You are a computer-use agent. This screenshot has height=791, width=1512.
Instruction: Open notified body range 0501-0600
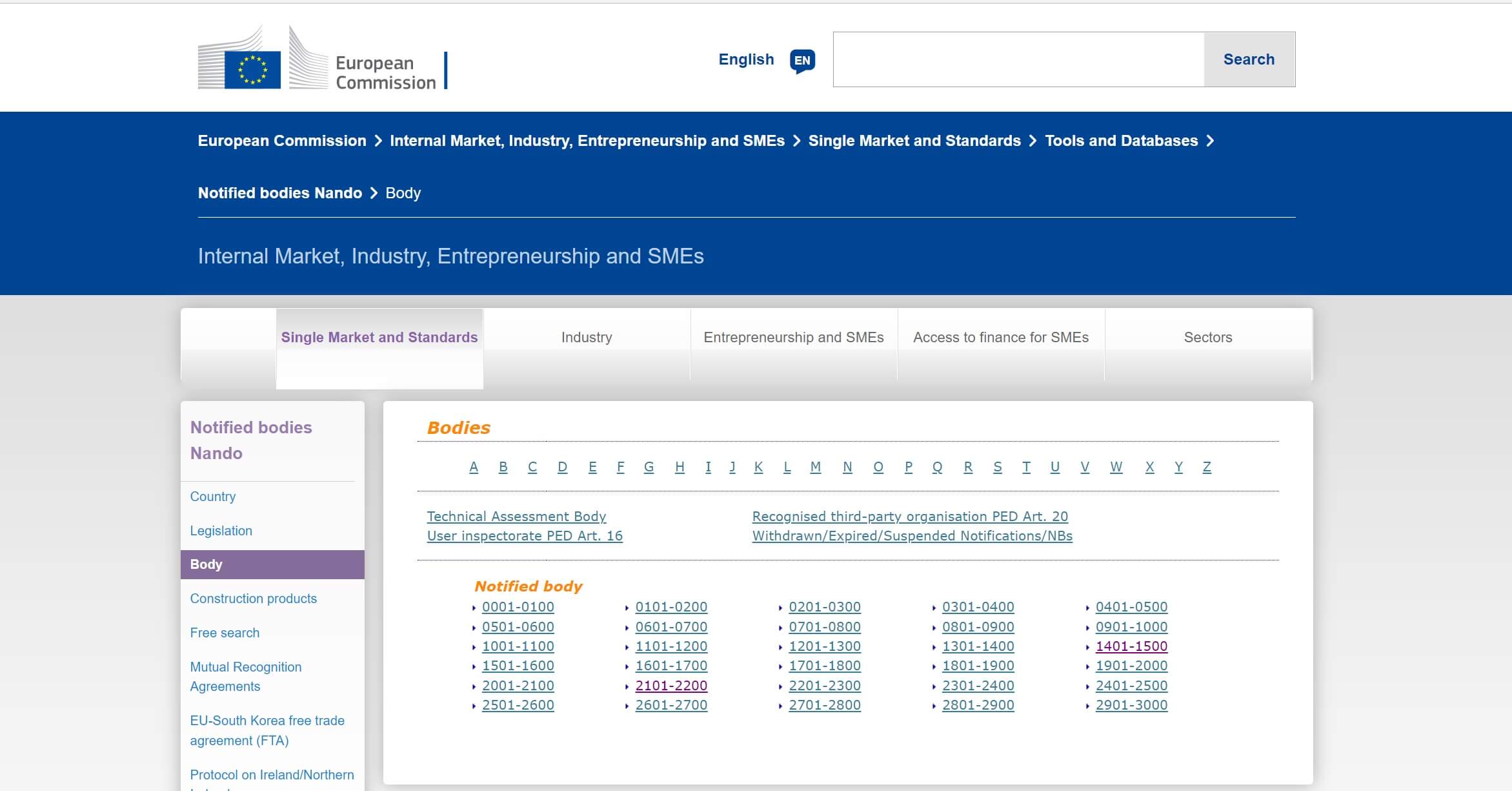tap(518, 627)
